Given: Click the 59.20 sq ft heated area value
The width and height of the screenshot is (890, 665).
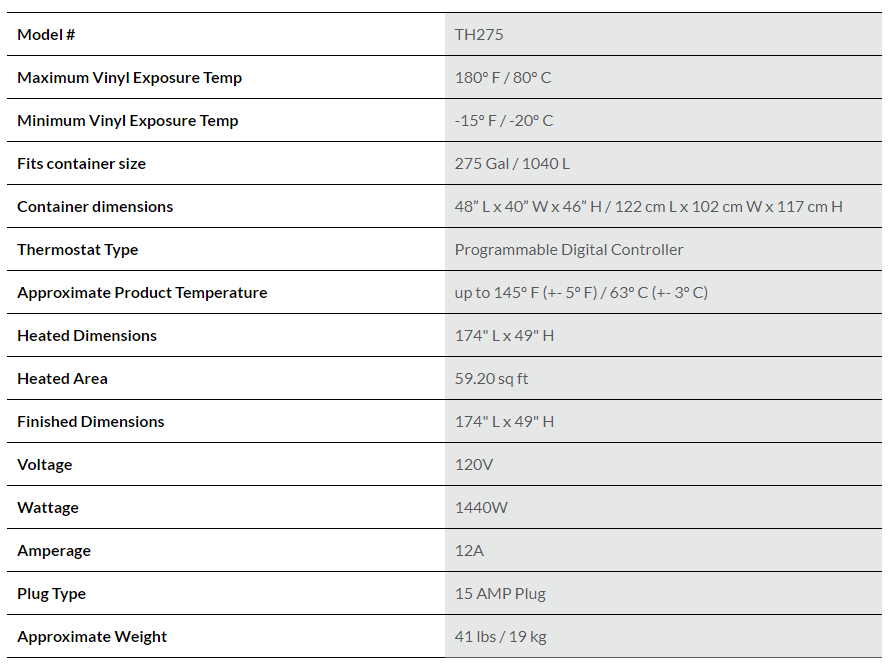Looking at the screenshot, I should click(x=491, y=379).
